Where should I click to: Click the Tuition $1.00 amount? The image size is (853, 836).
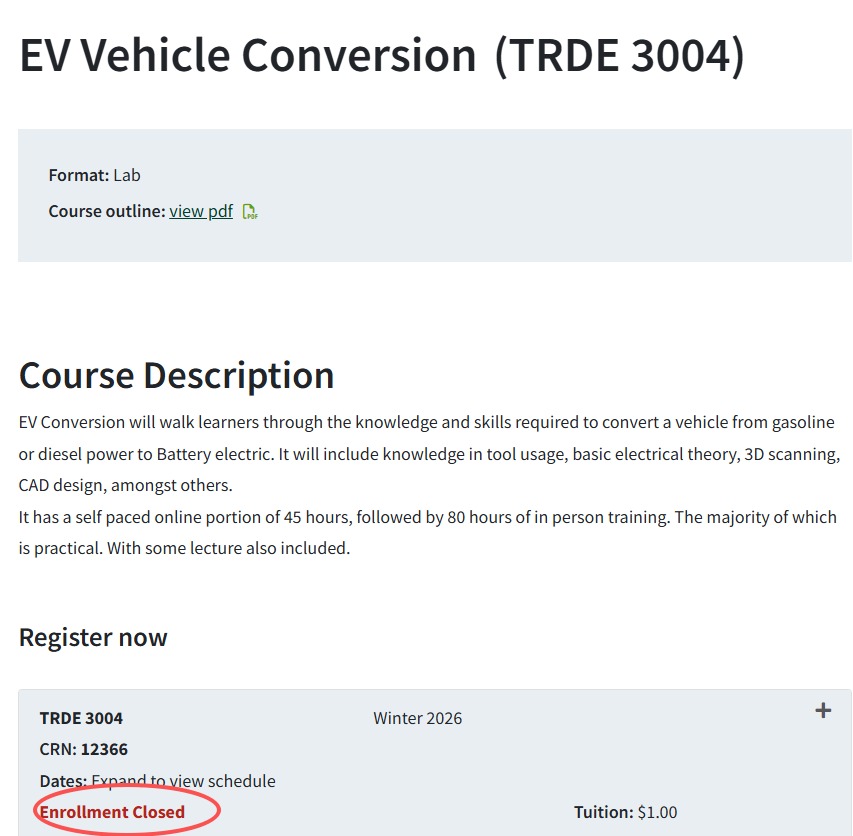click(657, 812)
